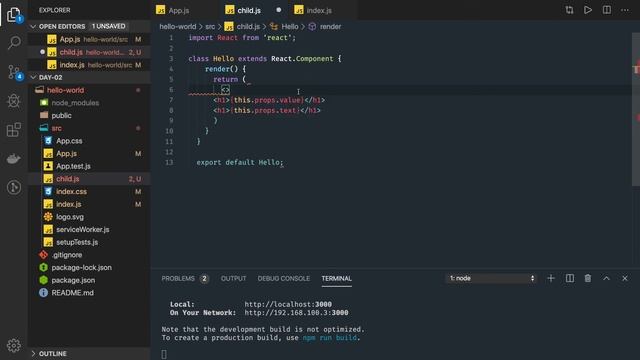Screen dimensions: 640x360
Task: Select child.js in Open Editors list
Action: (x=89, y=52)
